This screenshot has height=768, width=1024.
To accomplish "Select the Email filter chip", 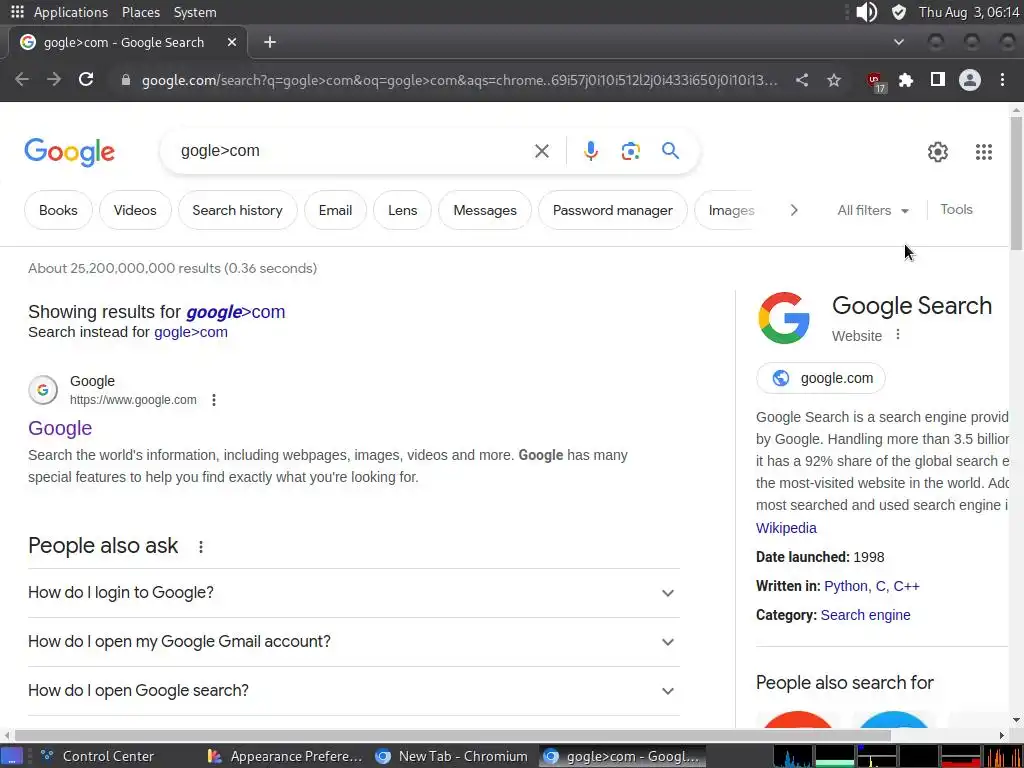I will tap(335, 210).
